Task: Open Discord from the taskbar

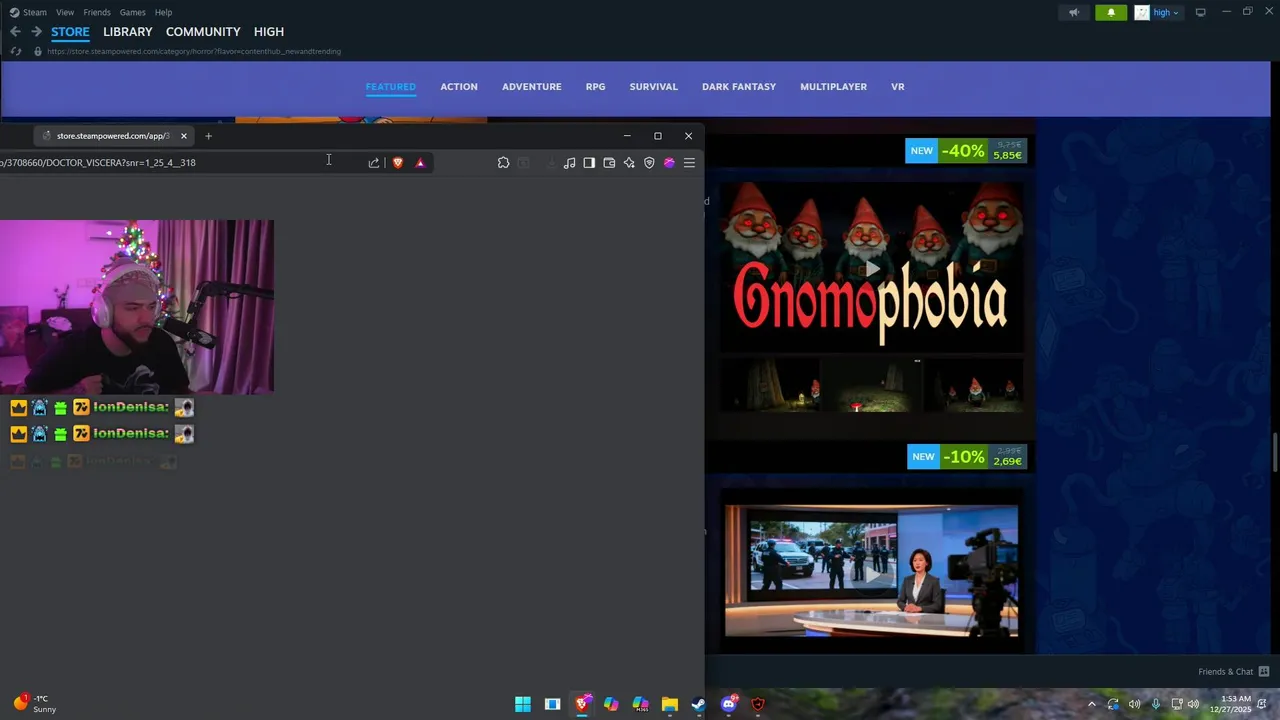Action: pos(729,704)
